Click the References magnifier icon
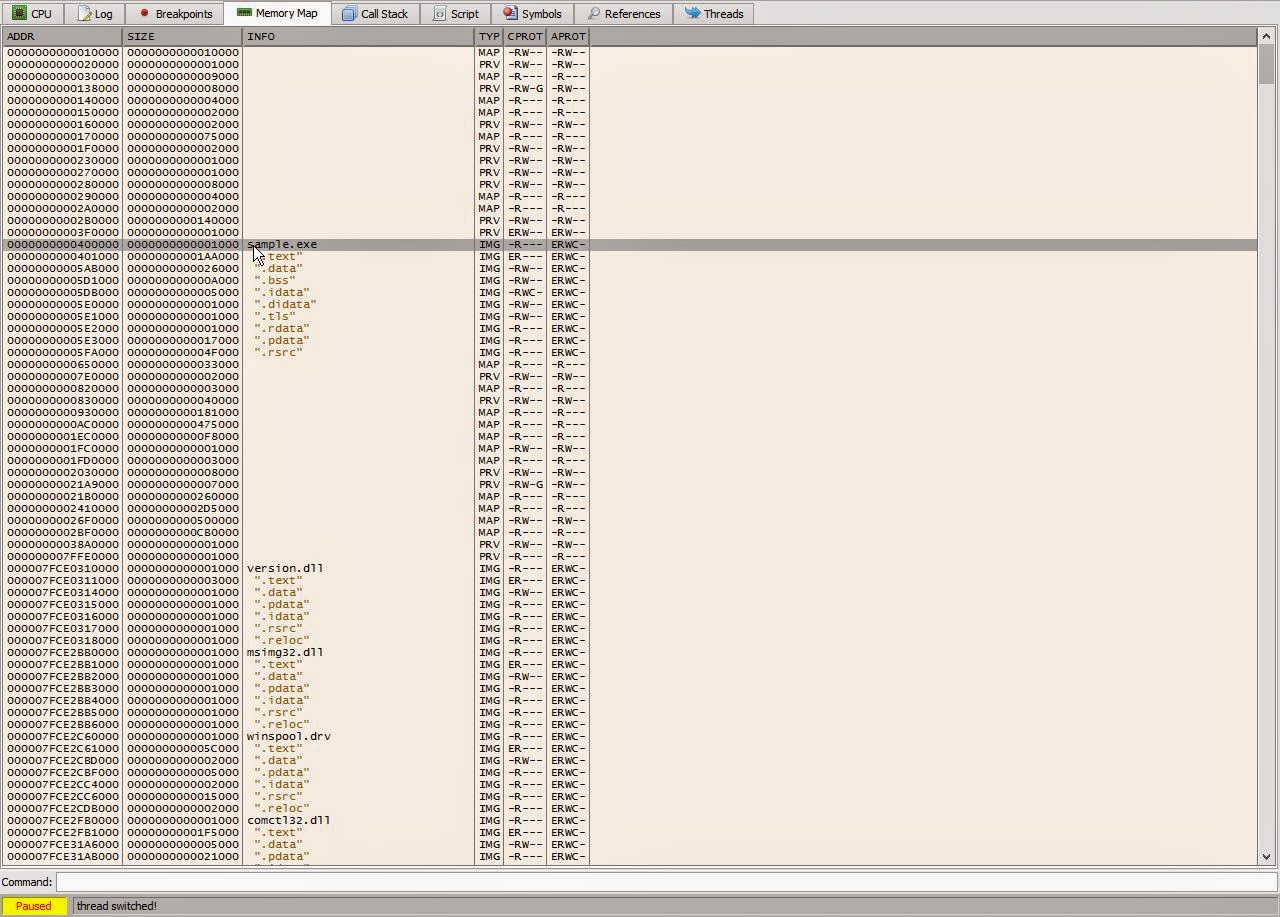Image resolution: width=1280 pixels, height=917 pixels. pyautogui.click(x=593, y=14)
